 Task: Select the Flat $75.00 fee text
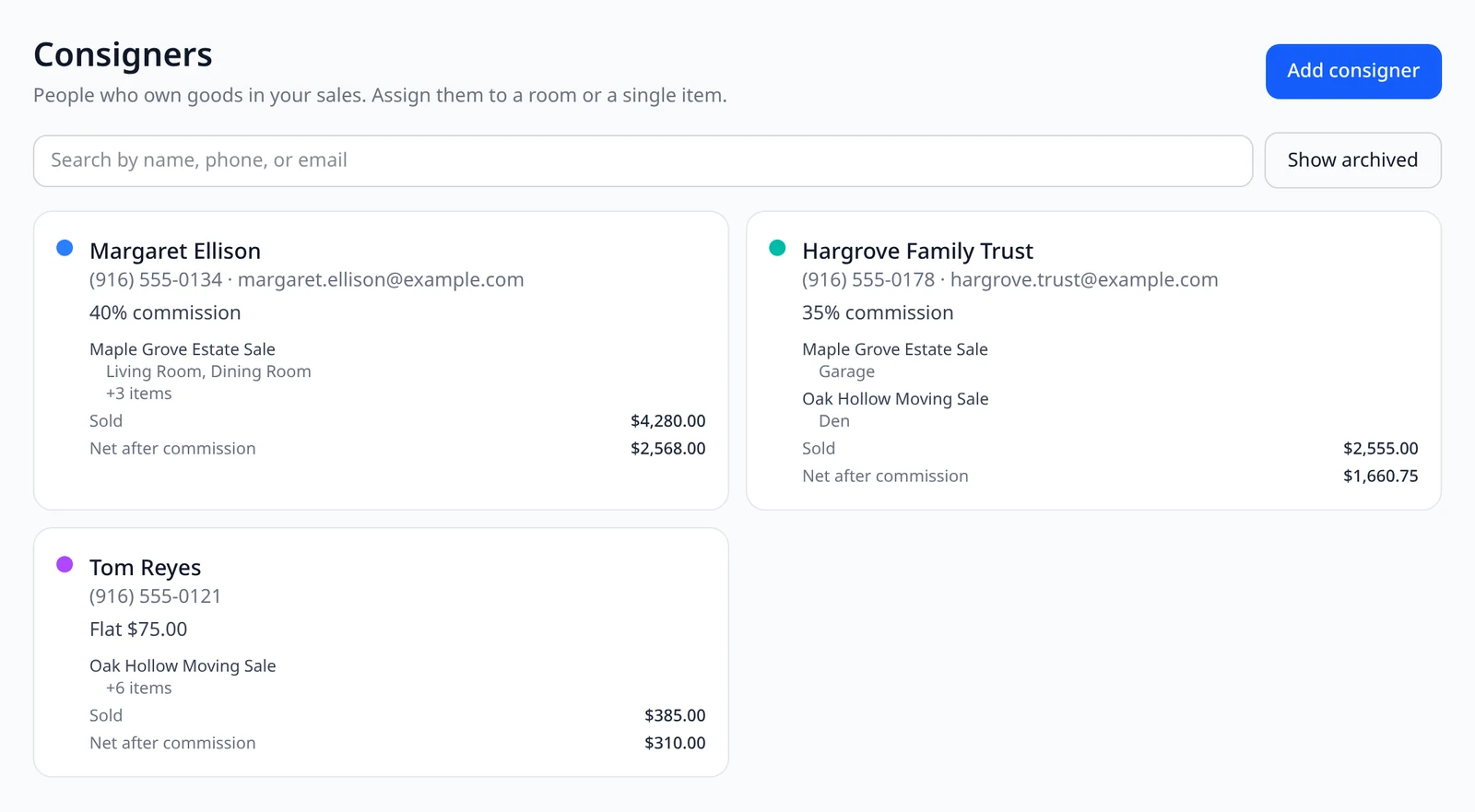tap(138, 630)
